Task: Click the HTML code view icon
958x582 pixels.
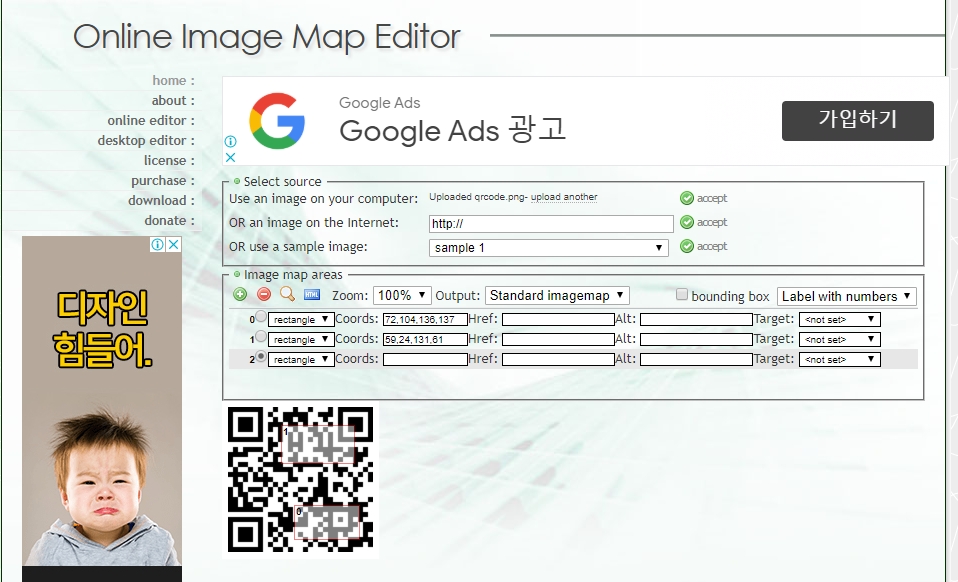Action: 312,294
